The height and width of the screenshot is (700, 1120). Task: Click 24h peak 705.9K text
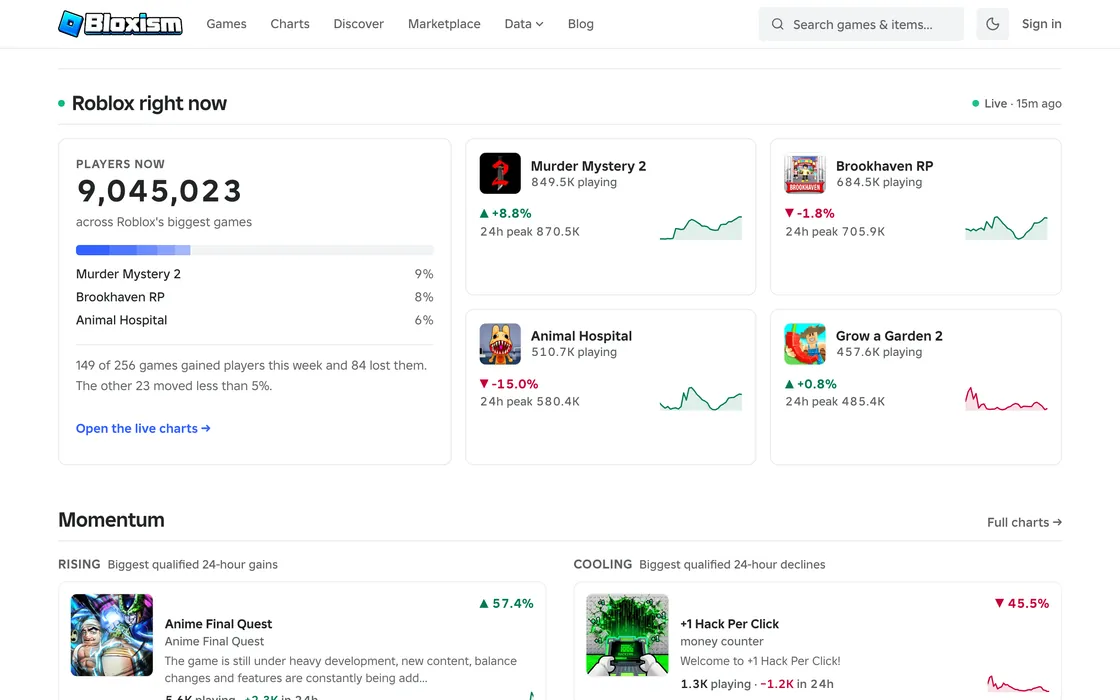[x=835, y=231]
